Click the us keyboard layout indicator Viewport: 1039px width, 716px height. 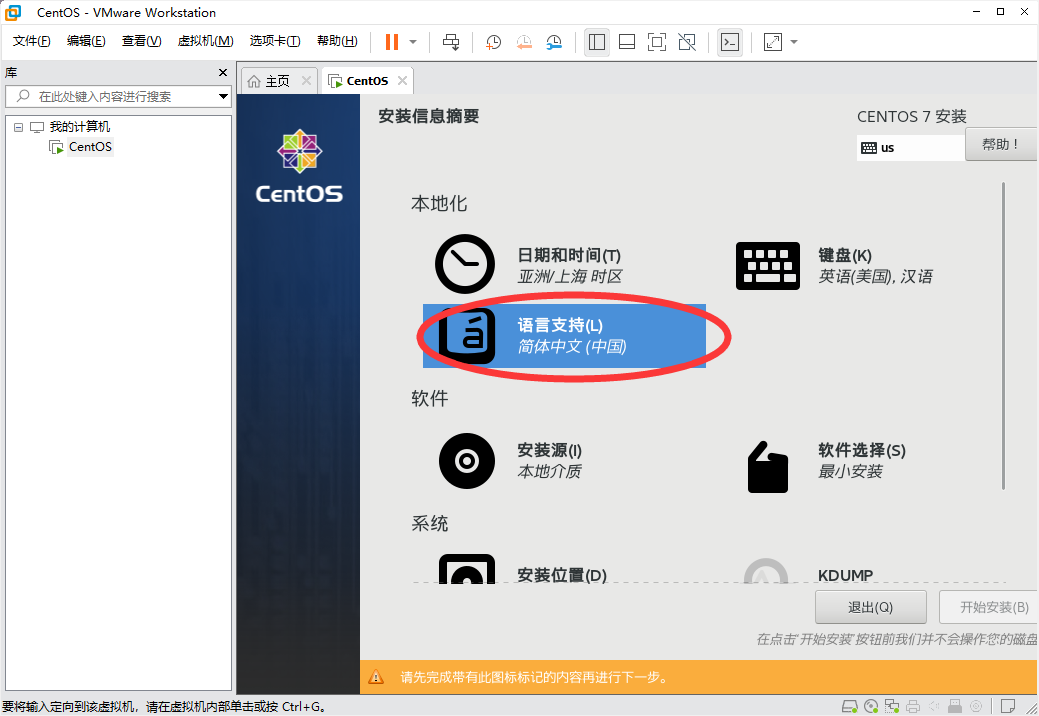pyautogui.click(x=910, y=148)
